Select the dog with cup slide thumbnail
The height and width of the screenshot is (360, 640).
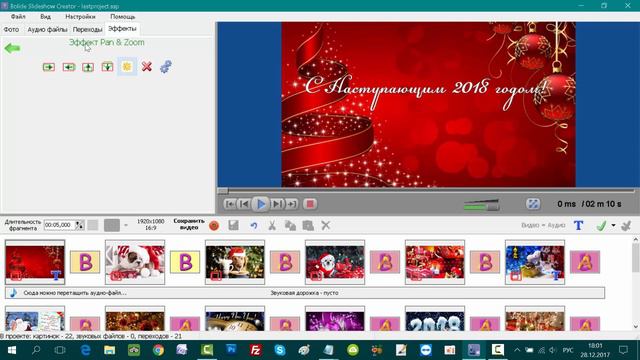[235, 262]
